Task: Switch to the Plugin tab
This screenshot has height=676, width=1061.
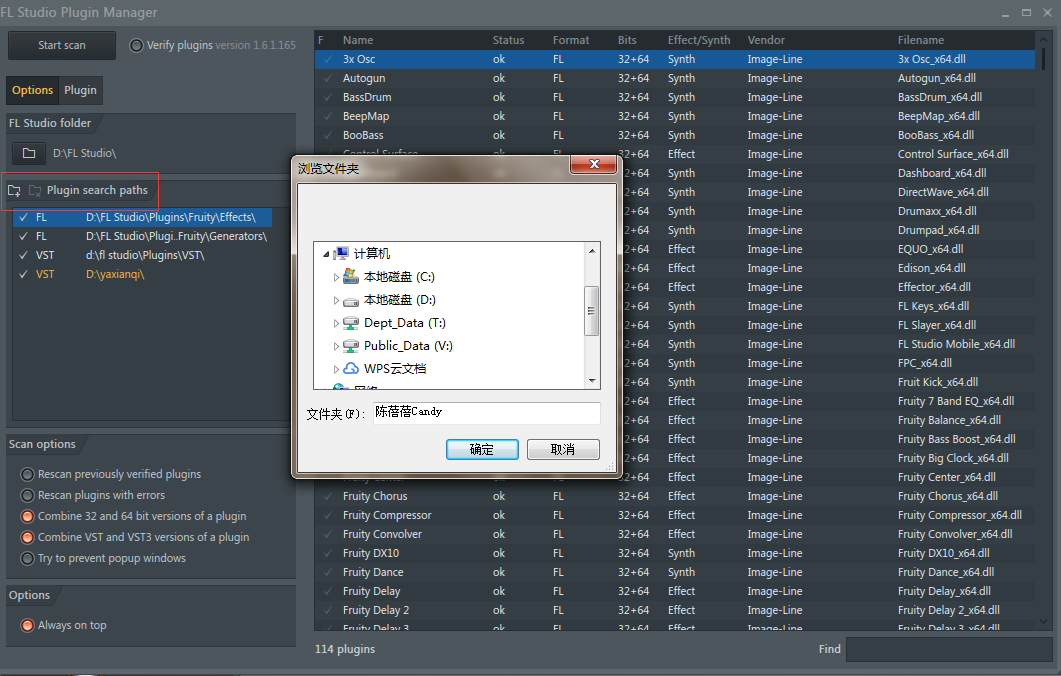Action: 81,90
